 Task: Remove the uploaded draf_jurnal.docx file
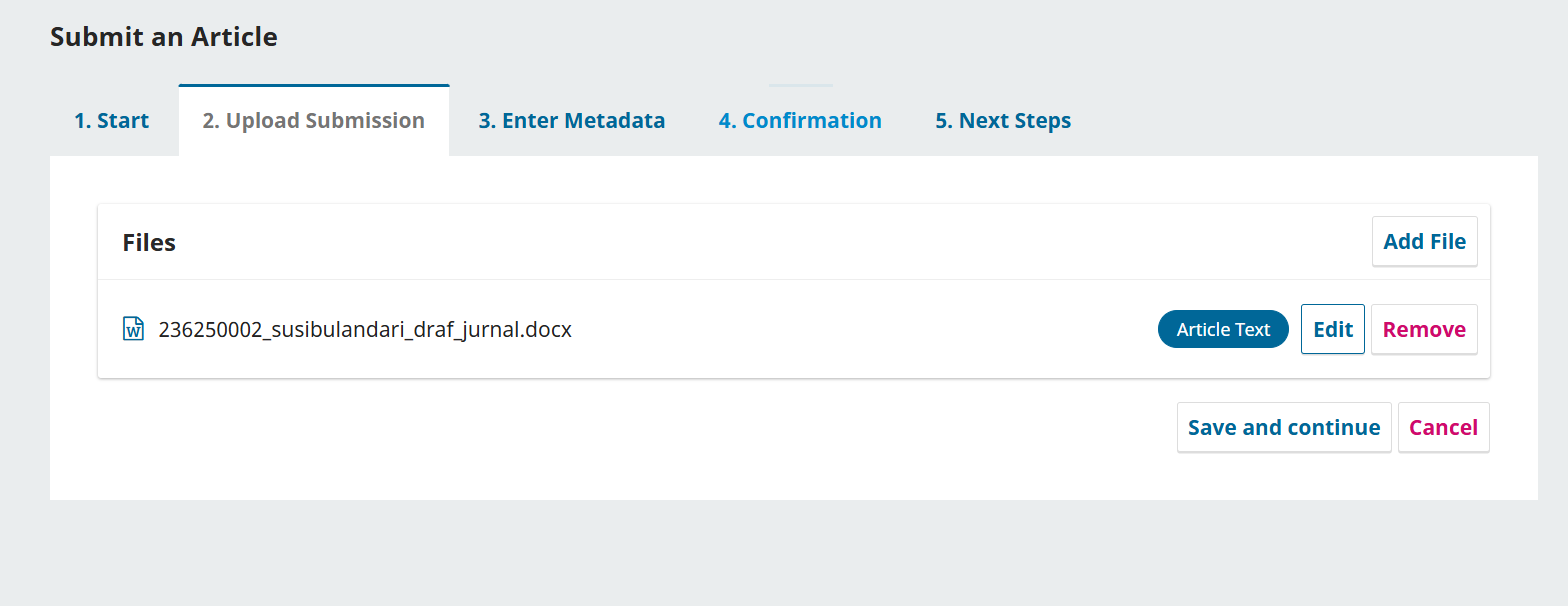pos(1424,329)
